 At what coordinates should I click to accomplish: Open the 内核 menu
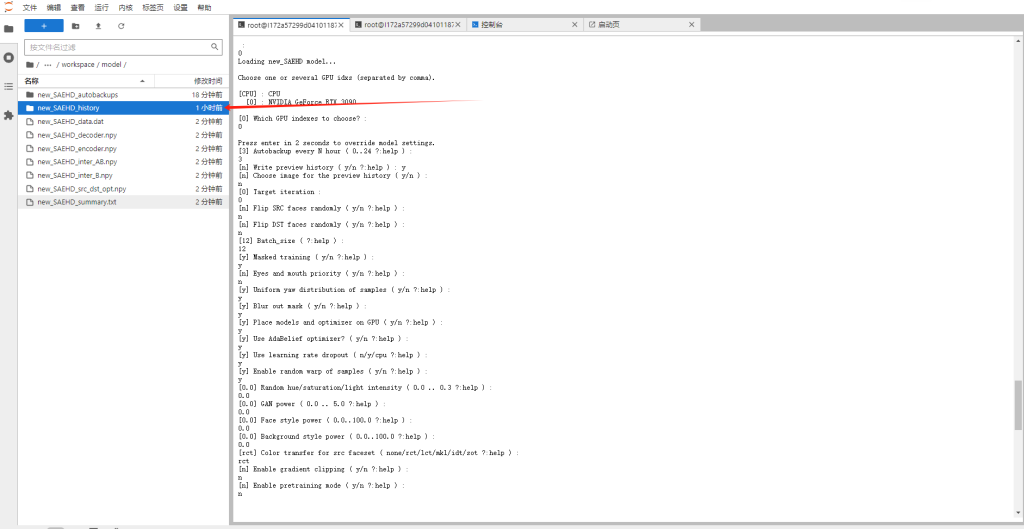pyautogui.click(x=126, y=7)
